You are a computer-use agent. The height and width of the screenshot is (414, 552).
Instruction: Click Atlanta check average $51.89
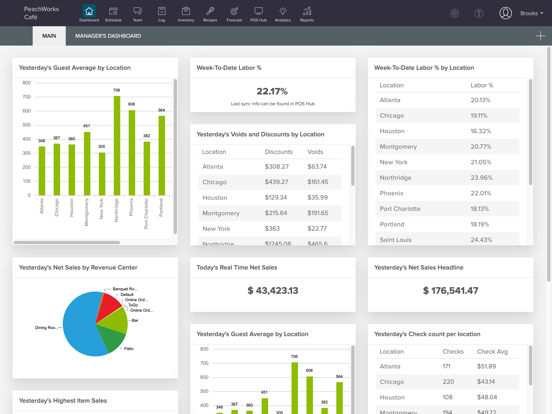486,366
